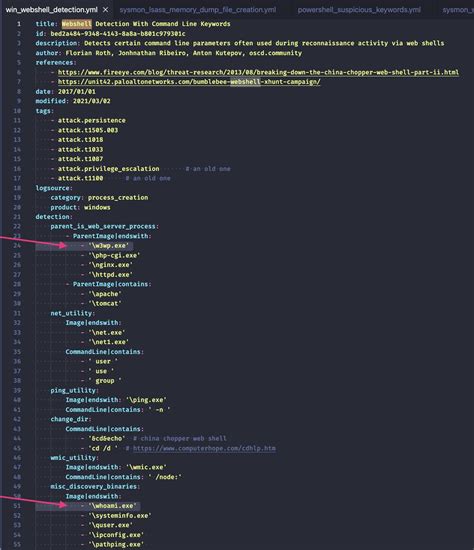Click line number 51 in the gutter

(17, 506)
